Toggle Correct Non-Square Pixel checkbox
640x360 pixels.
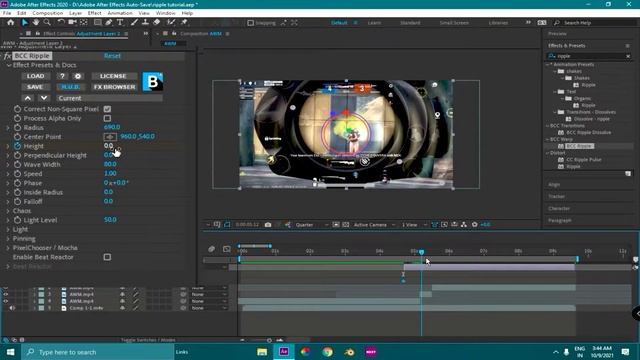(107, 109)
